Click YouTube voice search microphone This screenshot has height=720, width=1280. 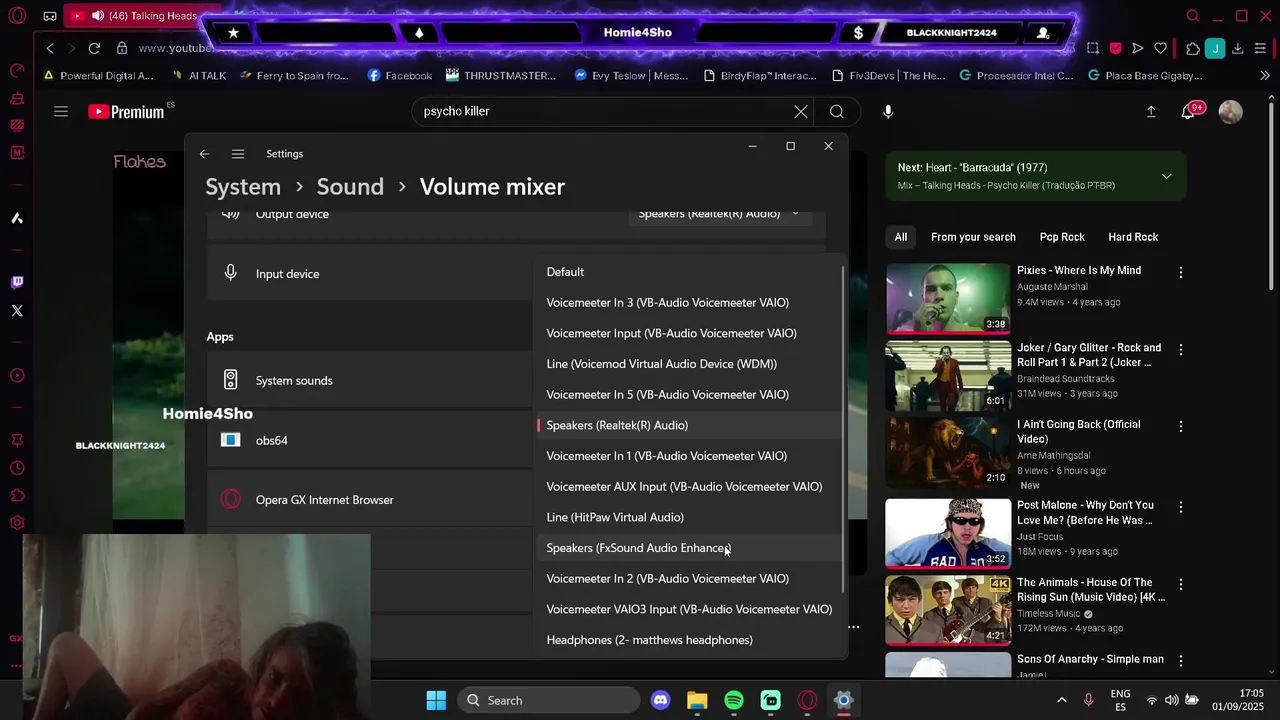pos(888,112)
